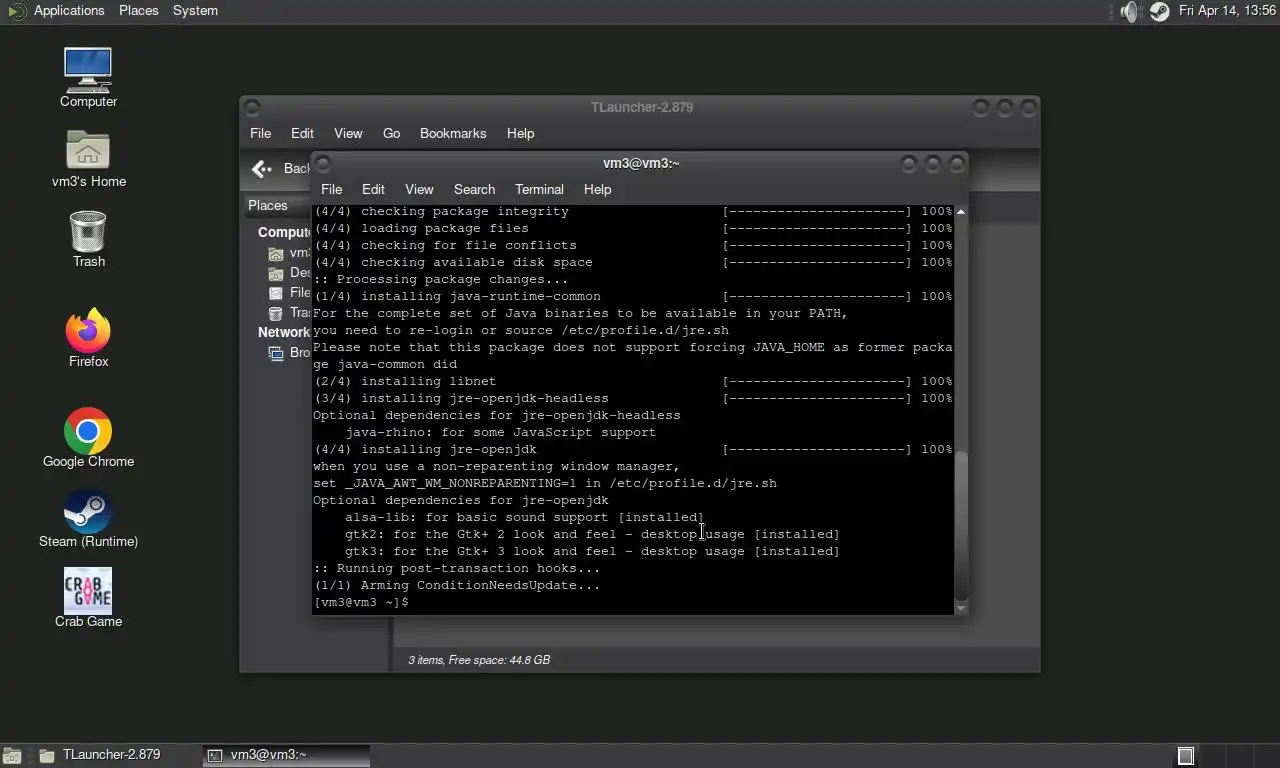Open the terminal's Search menu
This screenshot has height=768, width=1280.
point(474,189)
